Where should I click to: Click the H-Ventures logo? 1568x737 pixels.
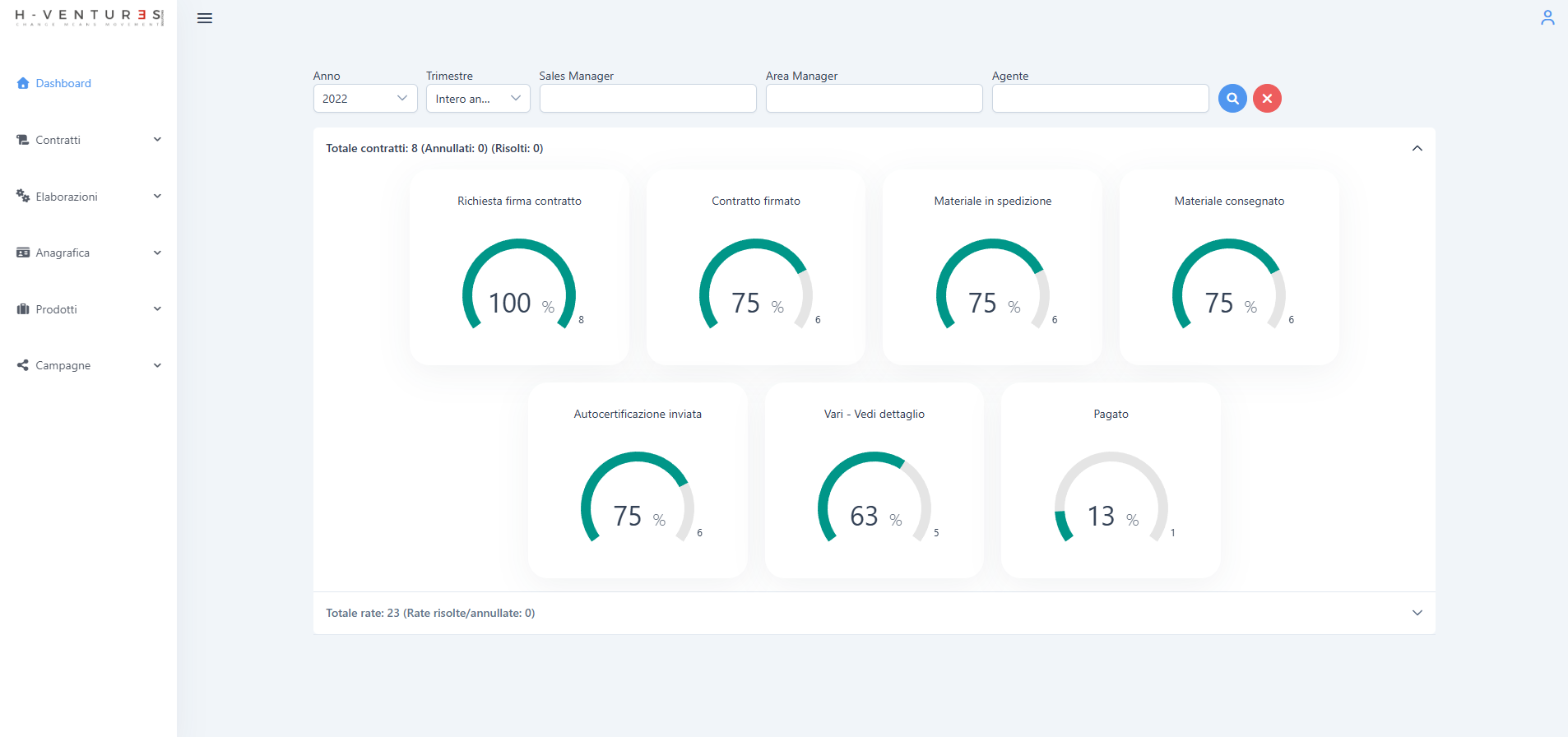click(x=89, y=17)
